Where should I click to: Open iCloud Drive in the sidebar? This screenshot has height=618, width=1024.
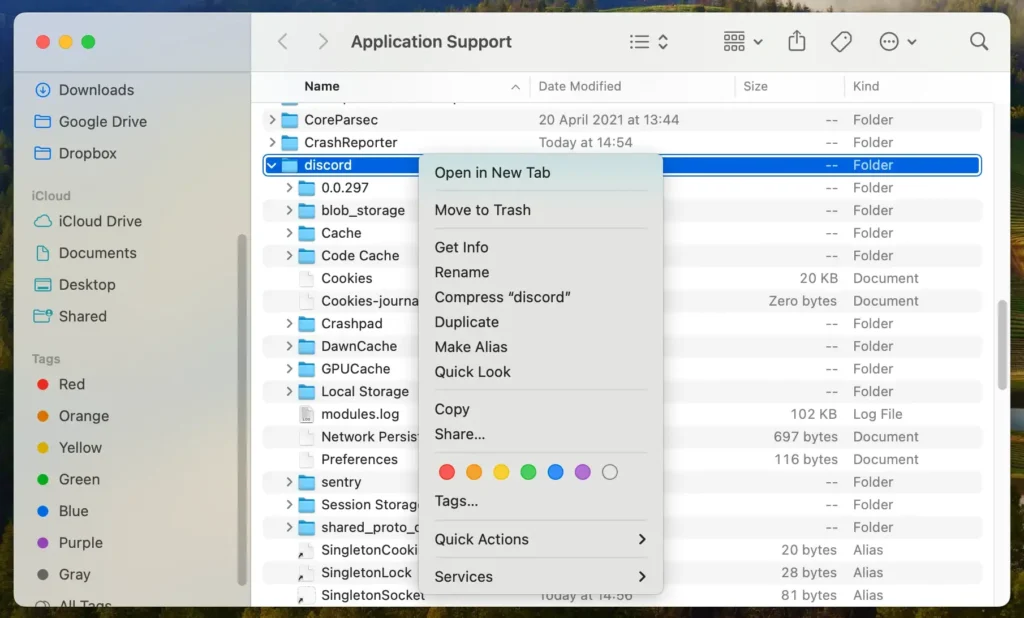(100, 221)
